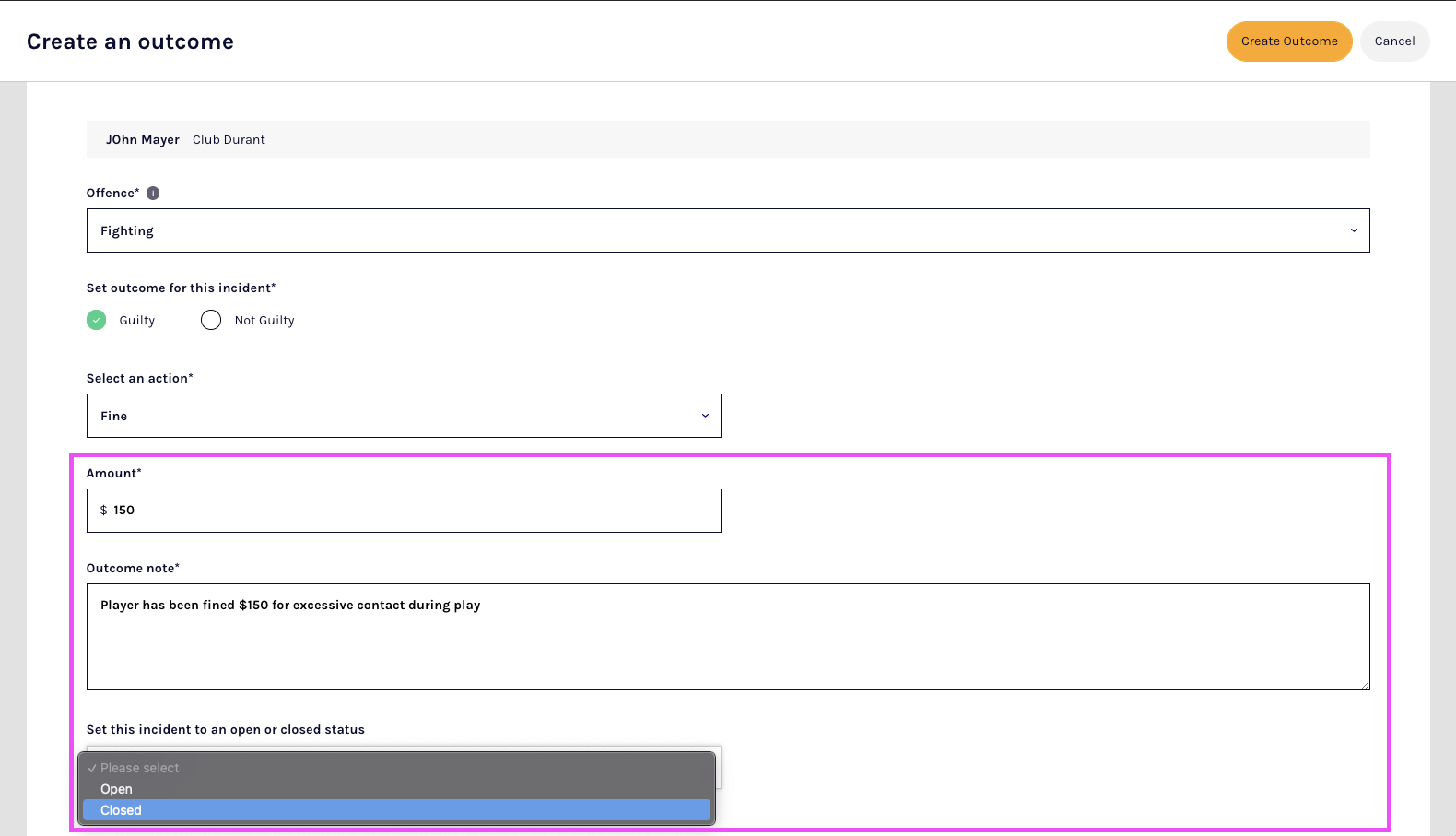Viewport: 1456px width, 836px height.
Task: Expand the Select an action dropdown showing Fine
Action: pos(403,416)
